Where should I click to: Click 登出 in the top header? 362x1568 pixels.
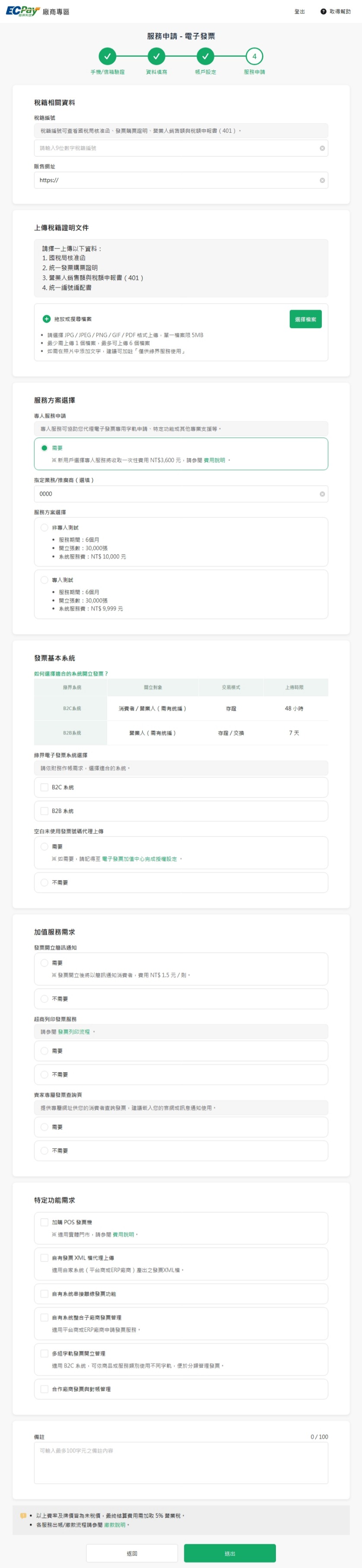click(299, 12)
